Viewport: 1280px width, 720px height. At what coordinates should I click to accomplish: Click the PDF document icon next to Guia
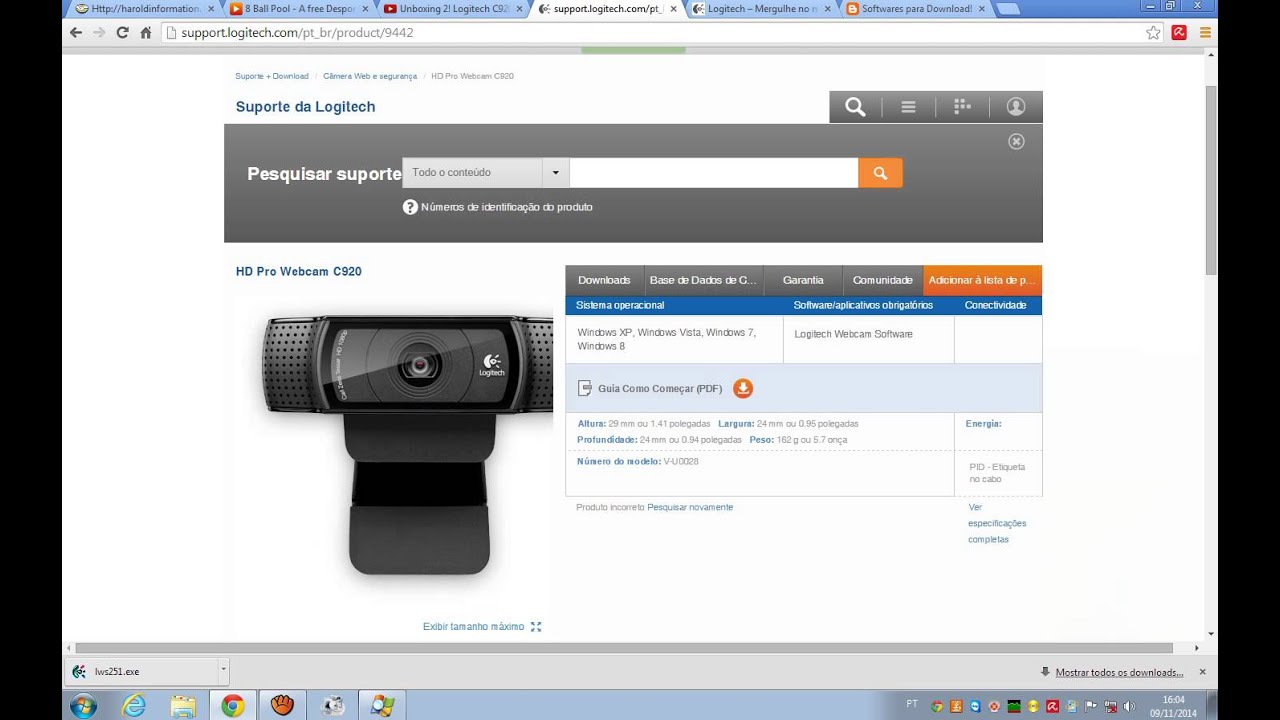pos(585,388)
